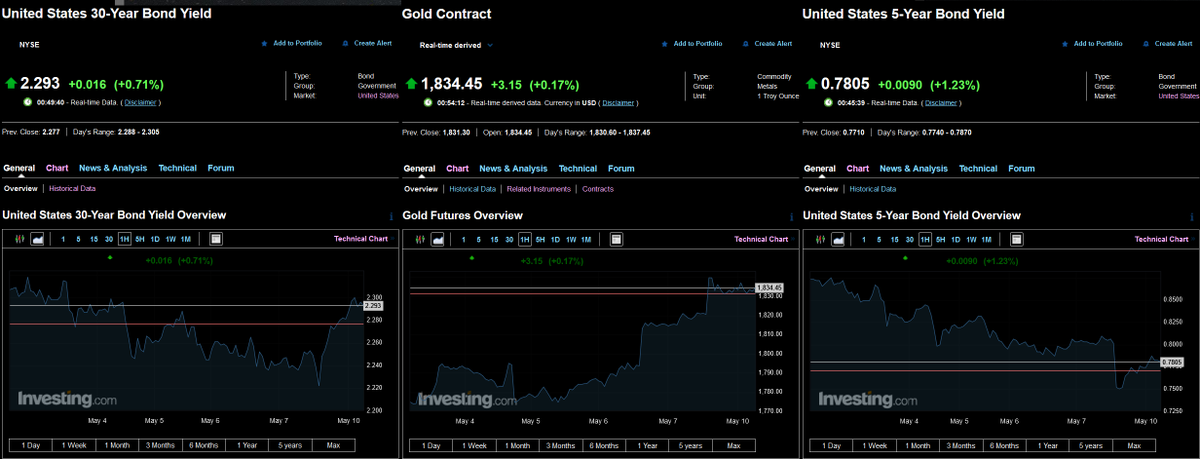Set 5H interval on 30-Year Bond chart

tap(140, 239)
